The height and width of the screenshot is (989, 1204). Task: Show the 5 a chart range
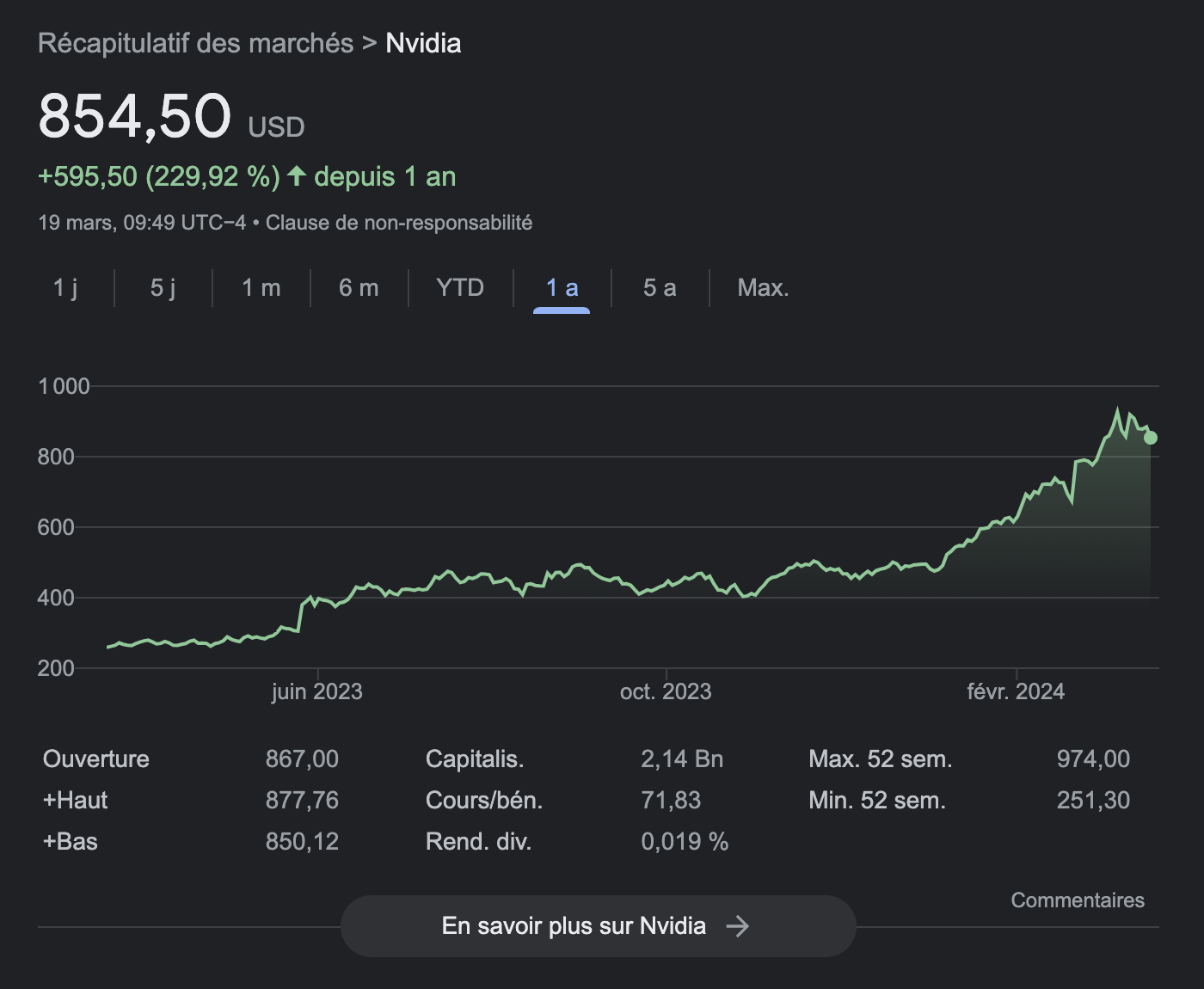pyautogui.click(x=660, y=288)
